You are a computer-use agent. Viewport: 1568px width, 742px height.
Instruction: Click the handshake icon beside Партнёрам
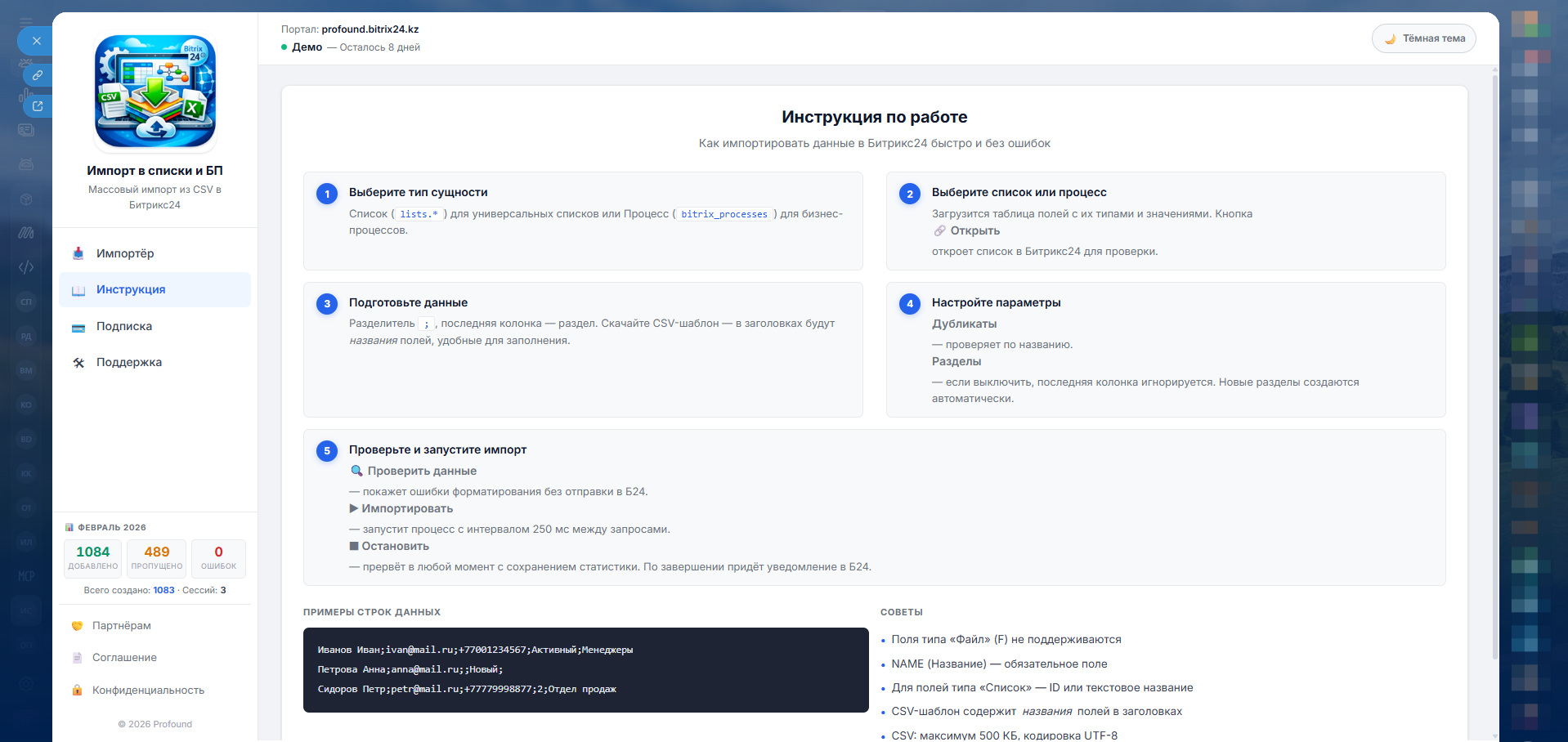pyautogui.click(x=77, y=626)
